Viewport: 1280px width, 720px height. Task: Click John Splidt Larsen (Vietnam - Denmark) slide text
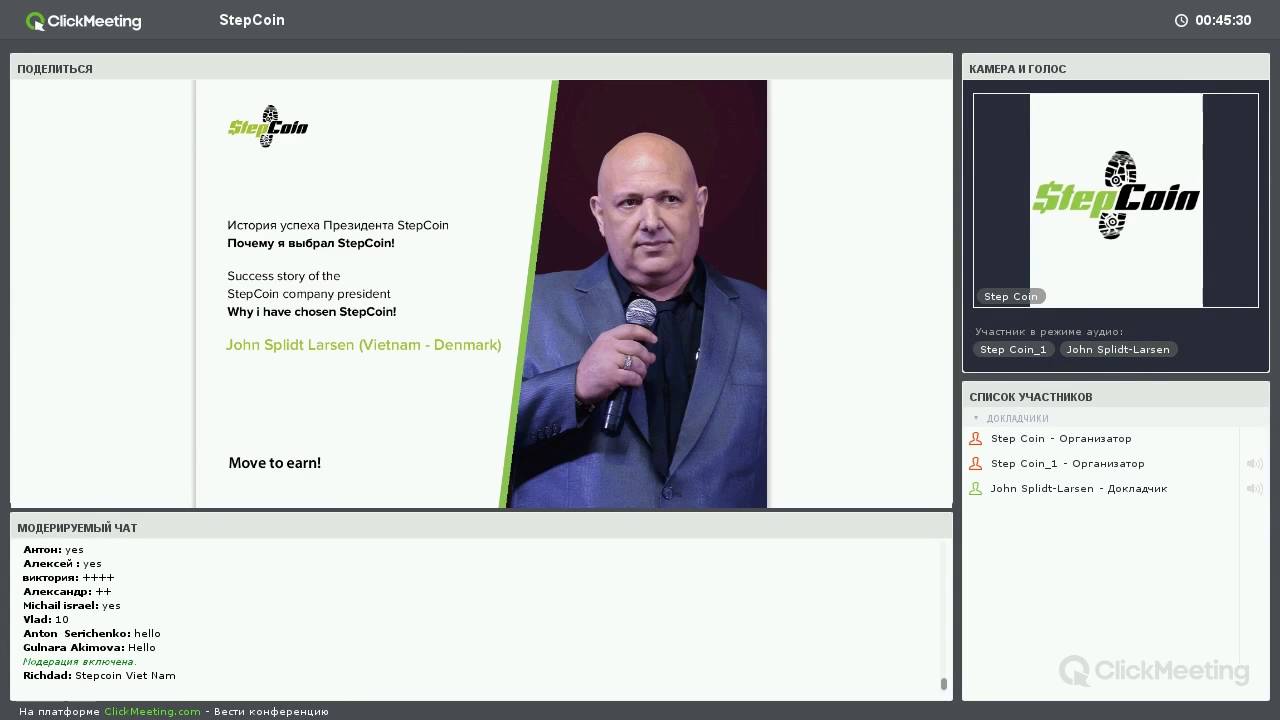click(363, 345)
